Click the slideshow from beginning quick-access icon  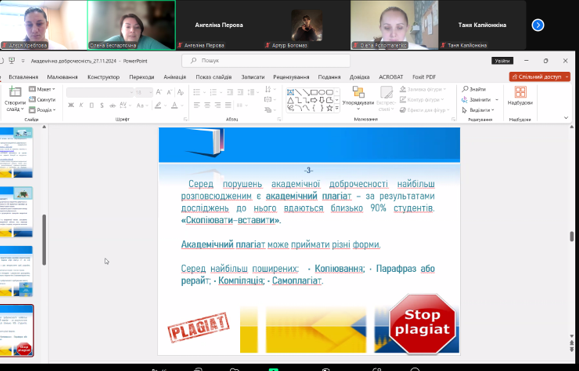[12, 61]
